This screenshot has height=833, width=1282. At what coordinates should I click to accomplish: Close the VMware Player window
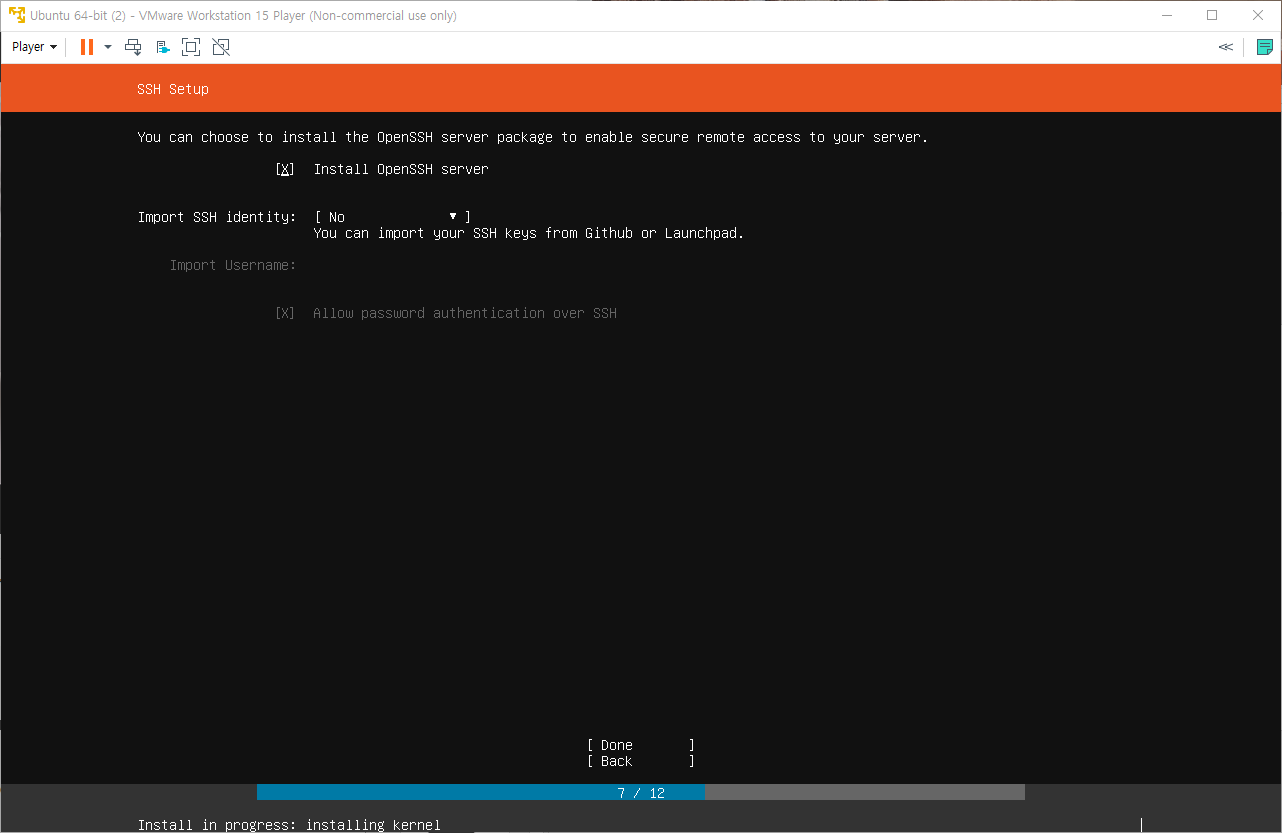click(1258, 15)
